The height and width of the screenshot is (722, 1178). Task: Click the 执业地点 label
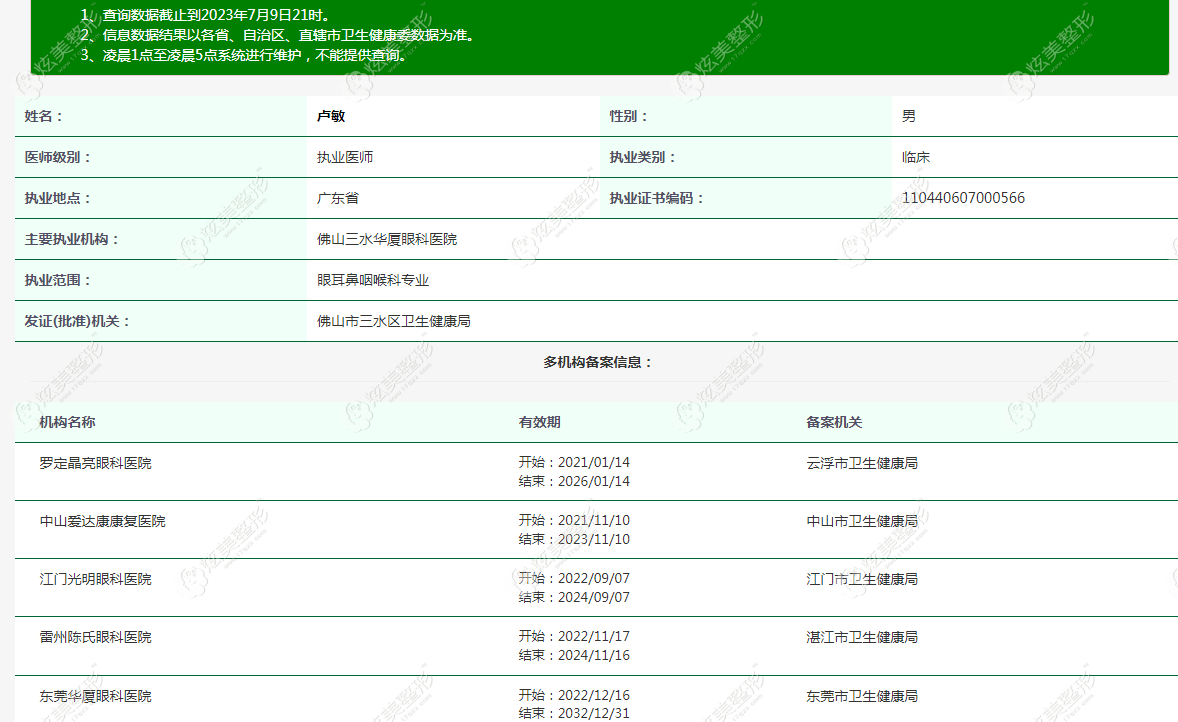(58, 198)
